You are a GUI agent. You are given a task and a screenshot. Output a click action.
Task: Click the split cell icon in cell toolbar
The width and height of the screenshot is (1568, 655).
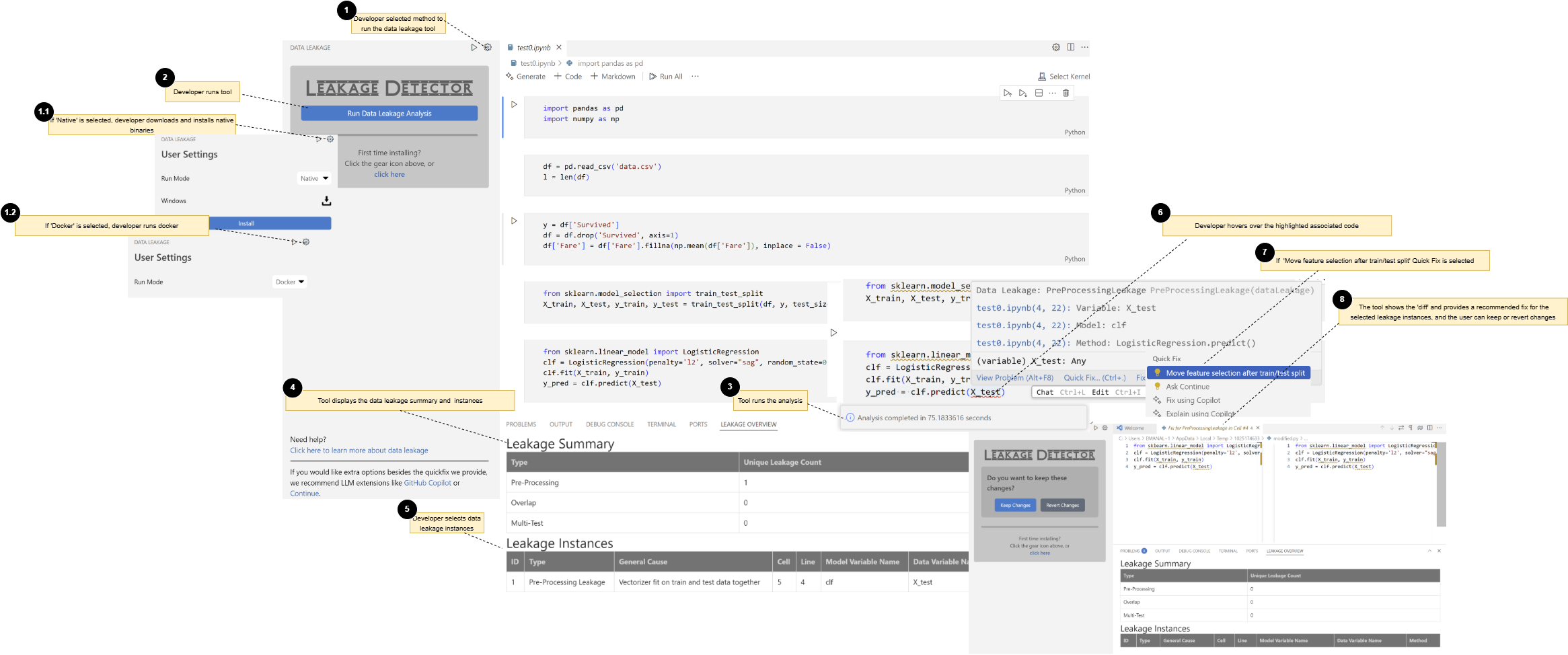pos(1039,93)
